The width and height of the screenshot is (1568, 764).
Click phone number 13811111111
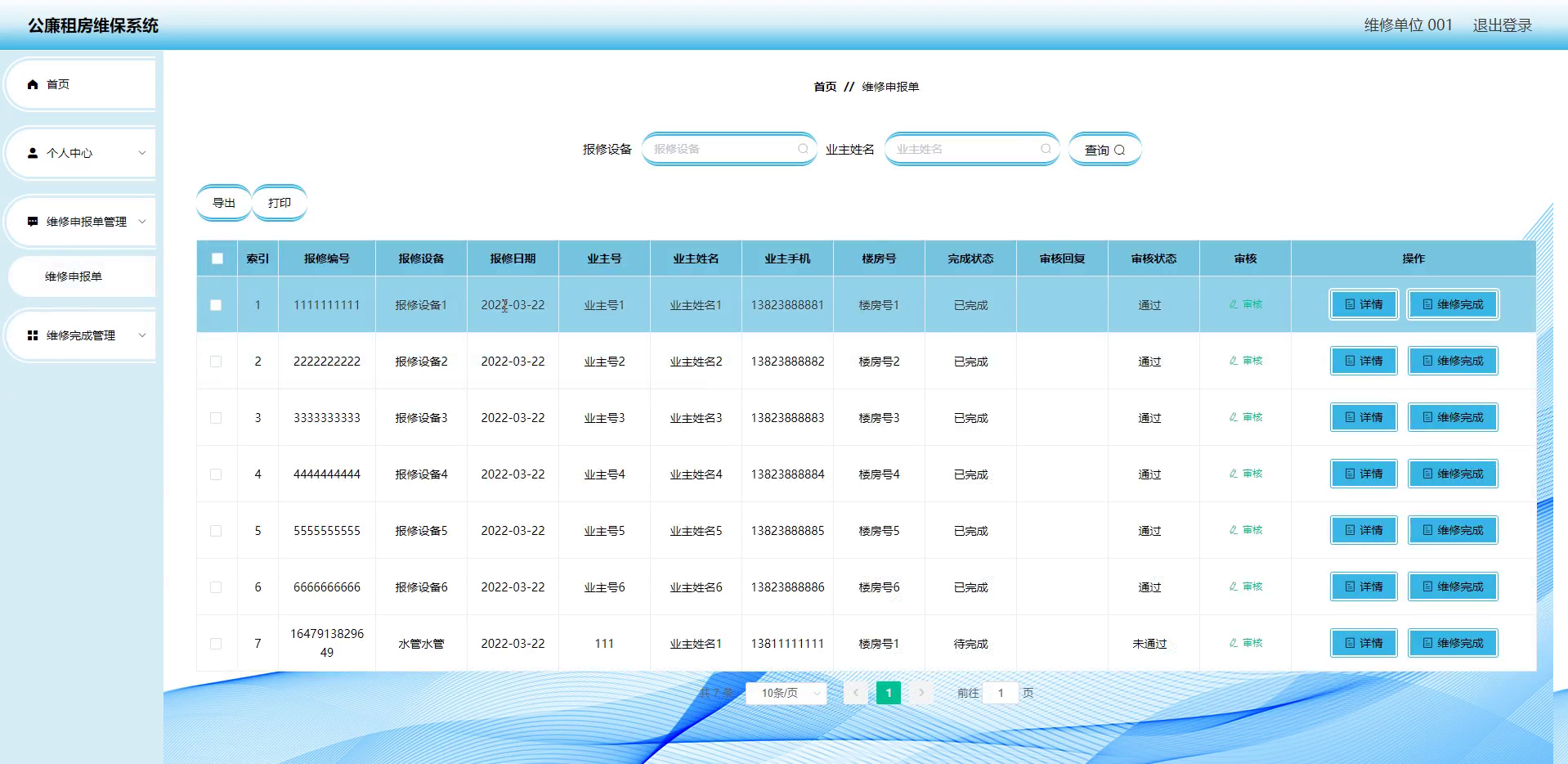click(787, 644)
